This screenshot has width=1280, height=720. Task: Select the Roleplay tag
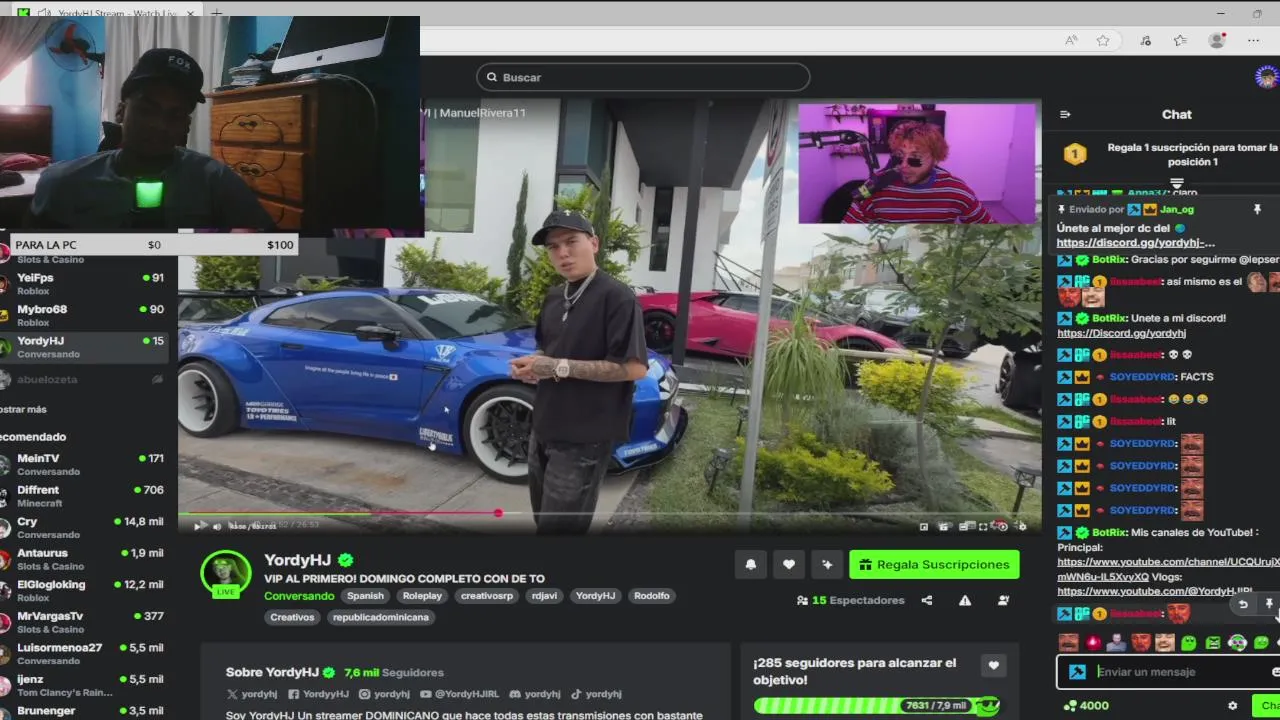point(422,596)
